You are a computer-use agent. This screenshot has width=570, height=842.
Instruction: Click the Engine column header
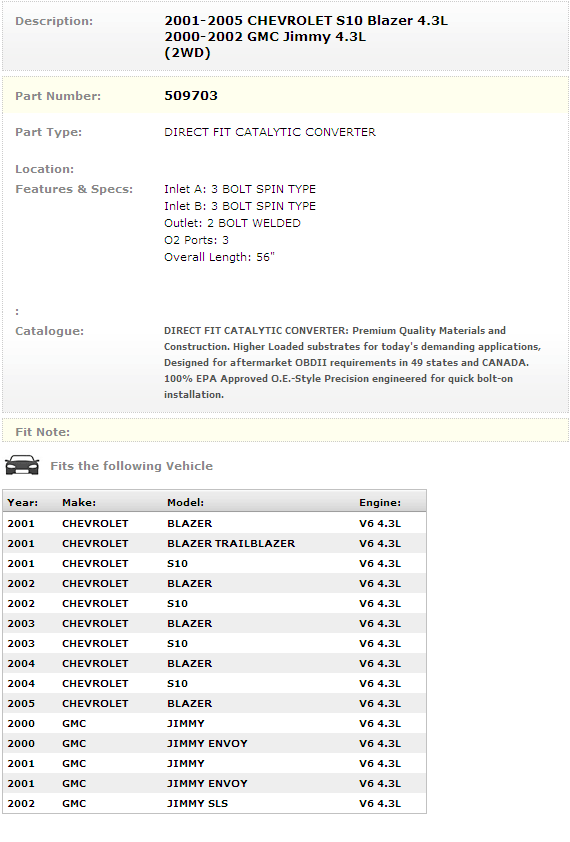(x=380, y=503)
